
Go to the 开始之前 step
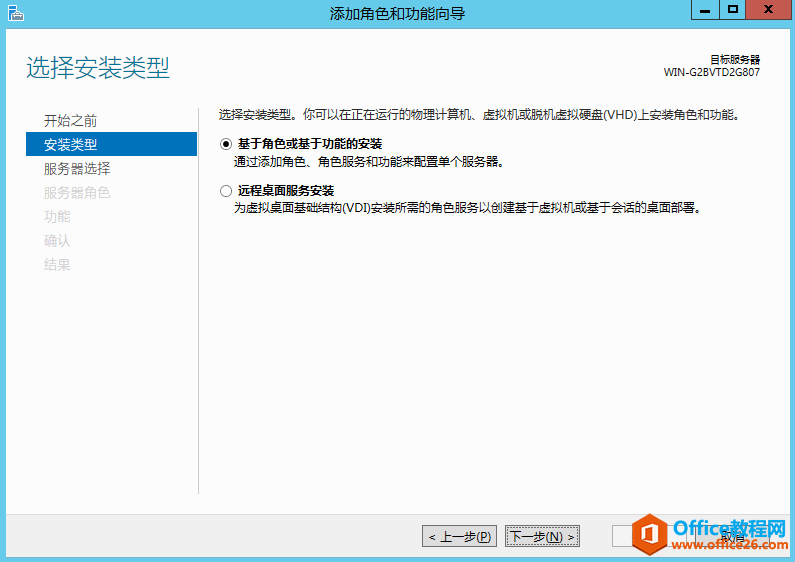tap(70, 121)
